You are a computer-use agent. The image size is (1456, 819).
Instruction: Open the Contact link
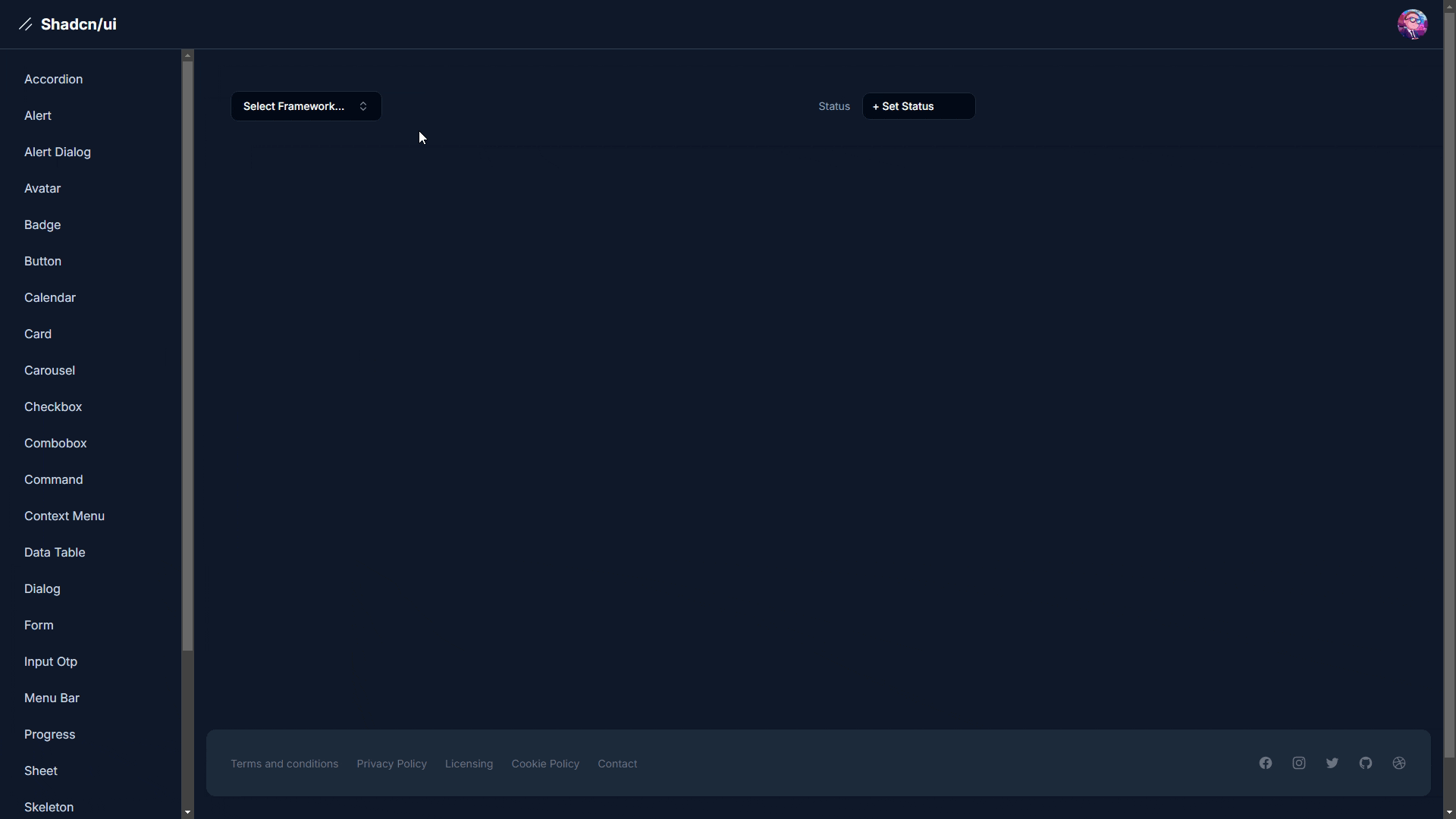click(x=617, y=763)
